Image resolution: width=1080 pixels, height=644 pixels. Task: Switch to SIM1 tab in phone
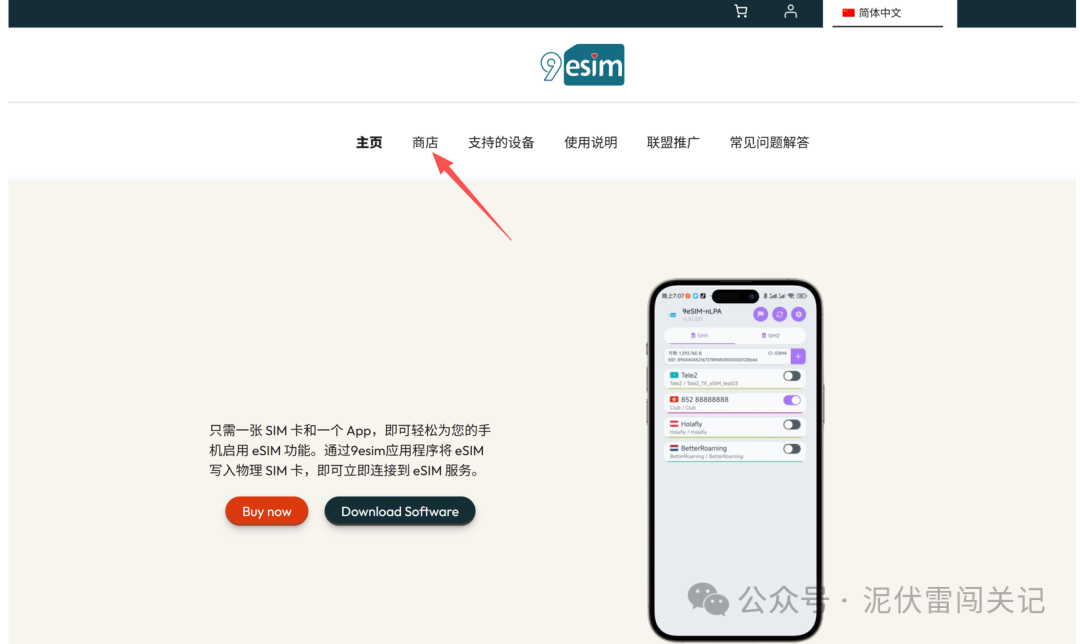[x=700, y=335]
